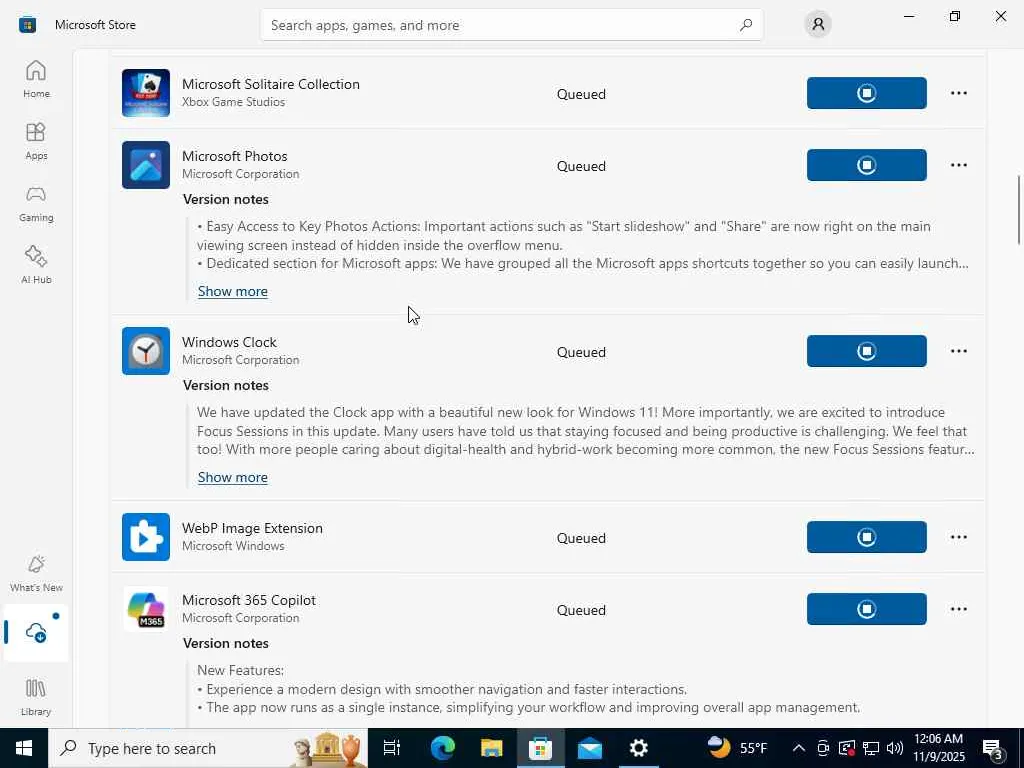1024x768 pixels.
Task: Open the AI Hub section
Action: pyautogui.click(x=36, y=265)
